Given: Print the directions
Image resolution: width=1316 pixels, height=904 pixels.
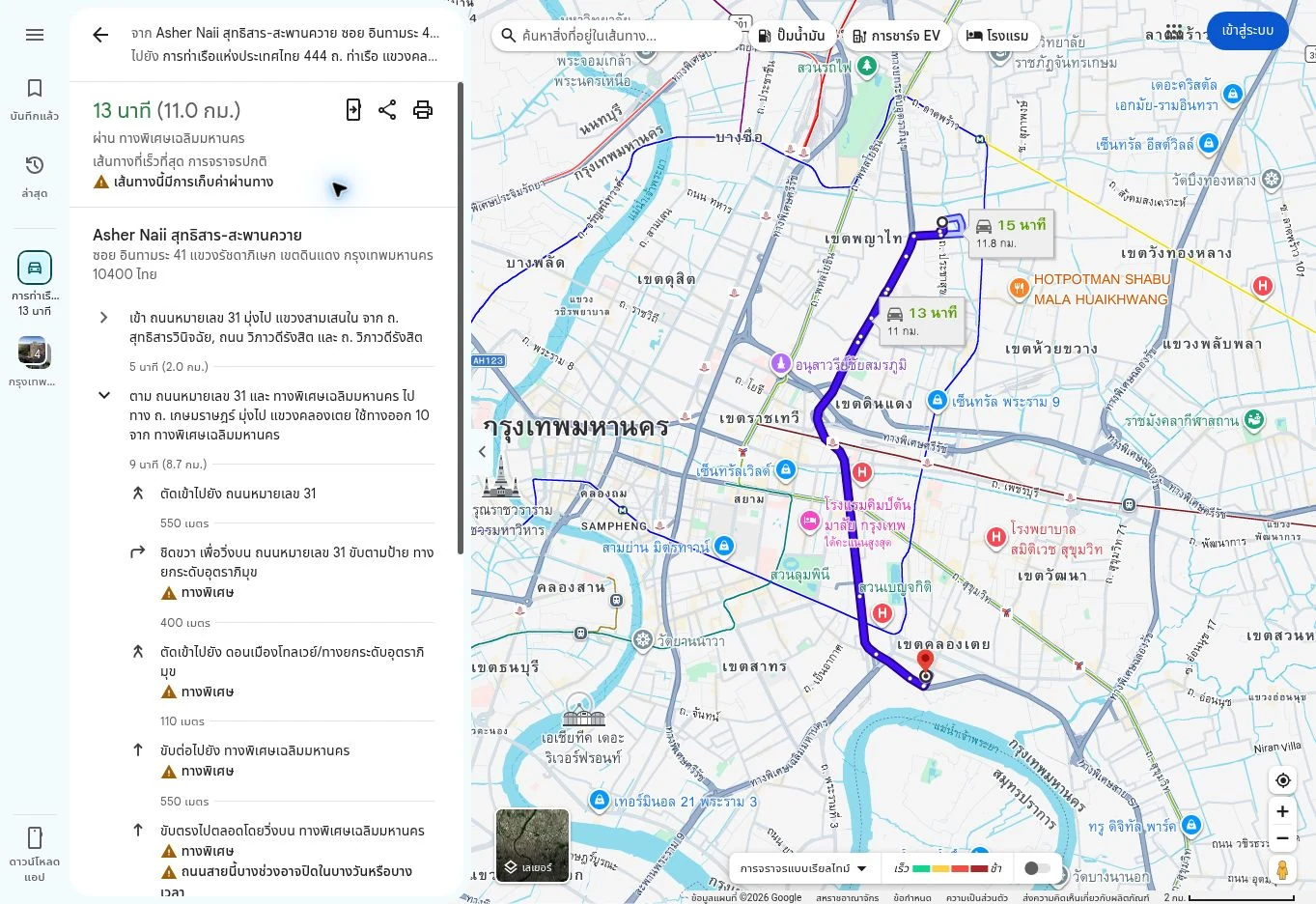Looking at the screenshot, I should (x=423, y=110).
